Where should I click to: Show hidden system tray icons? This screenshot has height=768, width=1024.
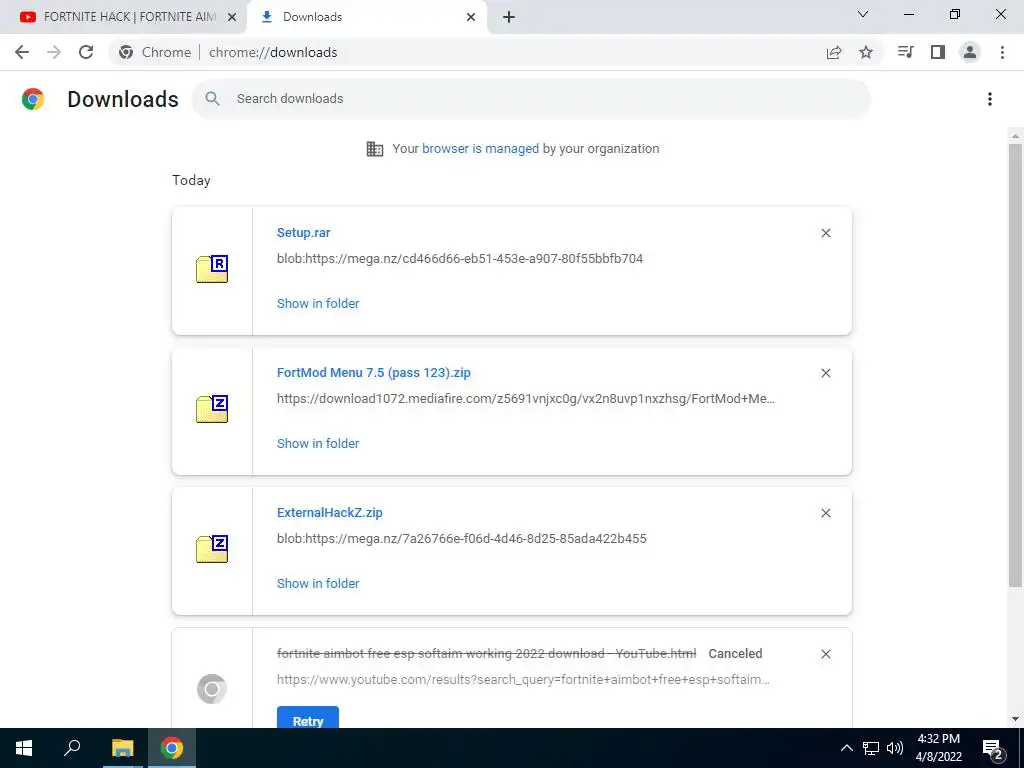(x=846, y=748)
